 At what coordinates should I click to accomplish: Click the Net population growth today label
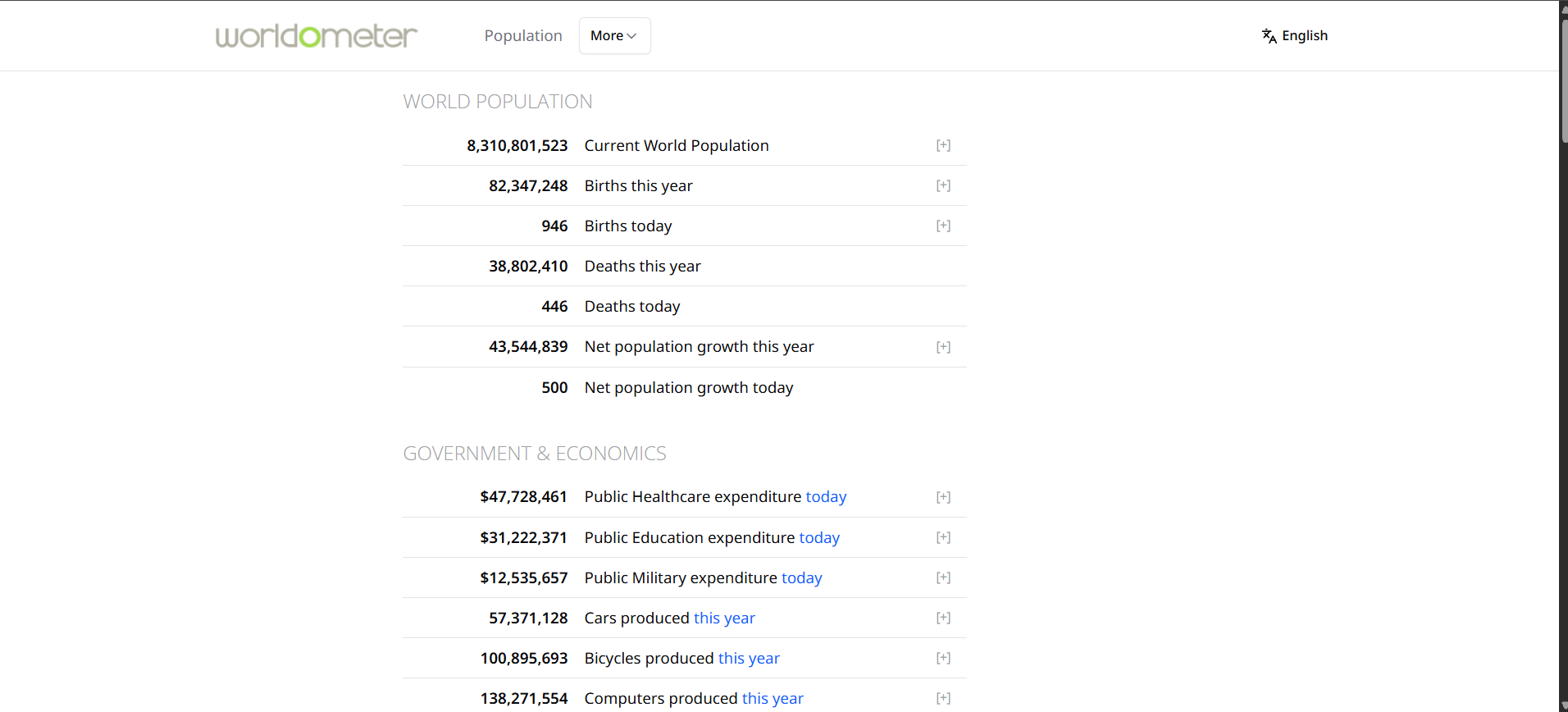click(x=689, y=387)
